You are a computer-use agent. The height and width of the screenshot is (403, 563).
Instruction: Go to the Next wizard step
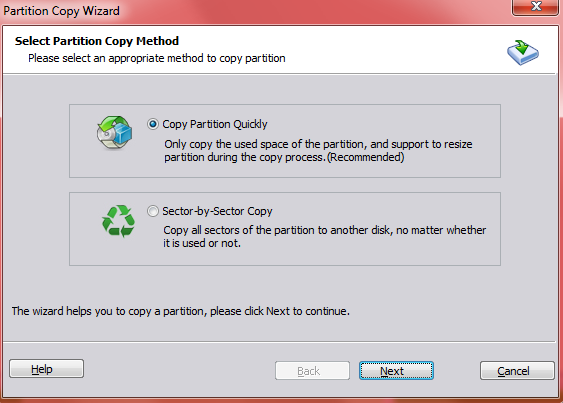[396, 371]
